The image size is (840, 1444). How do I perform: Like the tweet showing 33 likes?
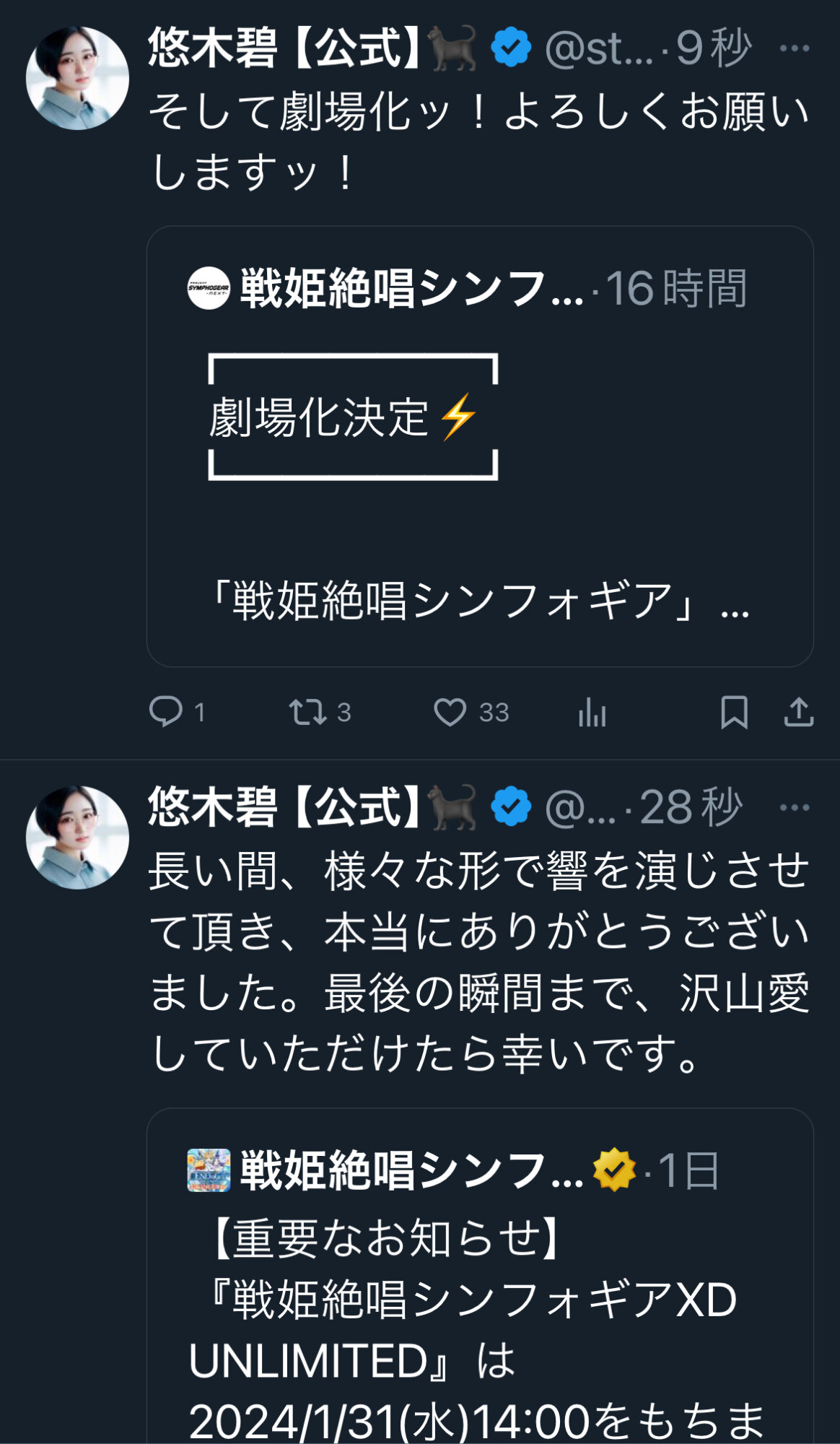(x=450, y=712)
